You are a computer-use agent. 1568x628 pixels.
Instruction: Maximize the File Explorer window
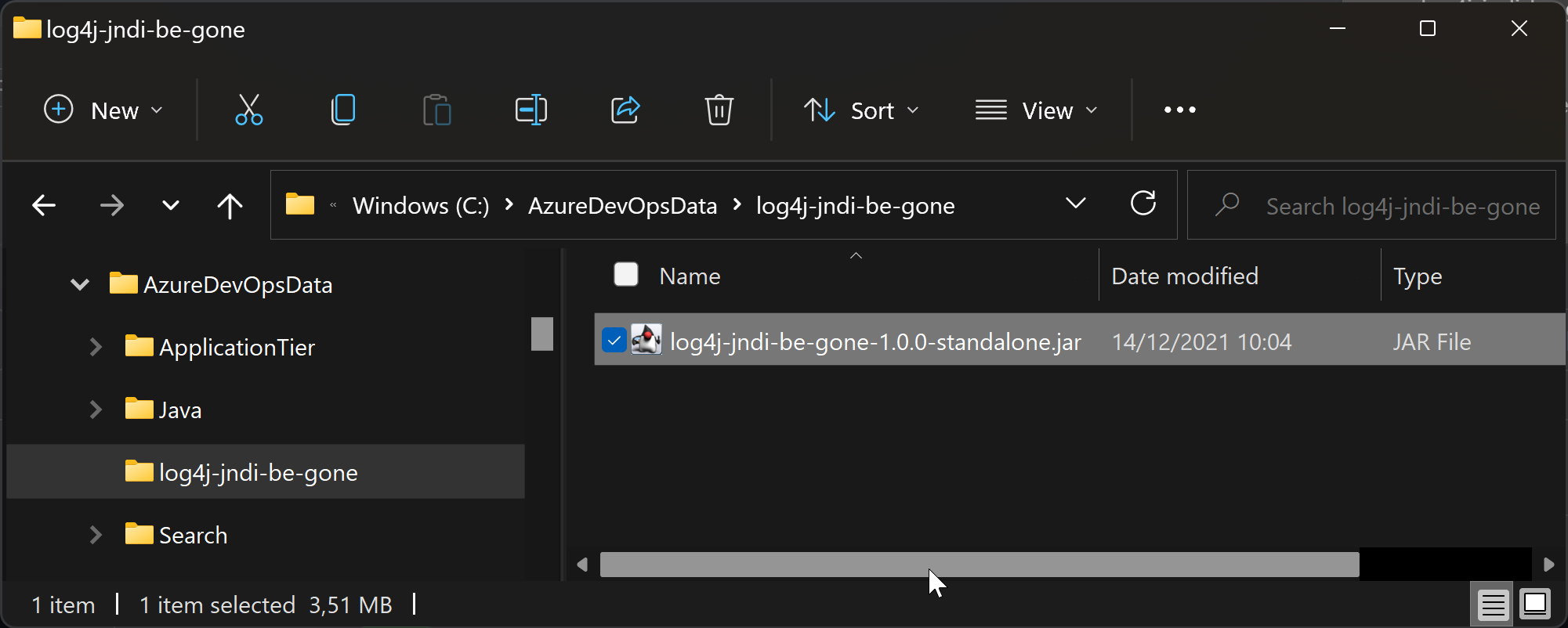[1428, 29]
